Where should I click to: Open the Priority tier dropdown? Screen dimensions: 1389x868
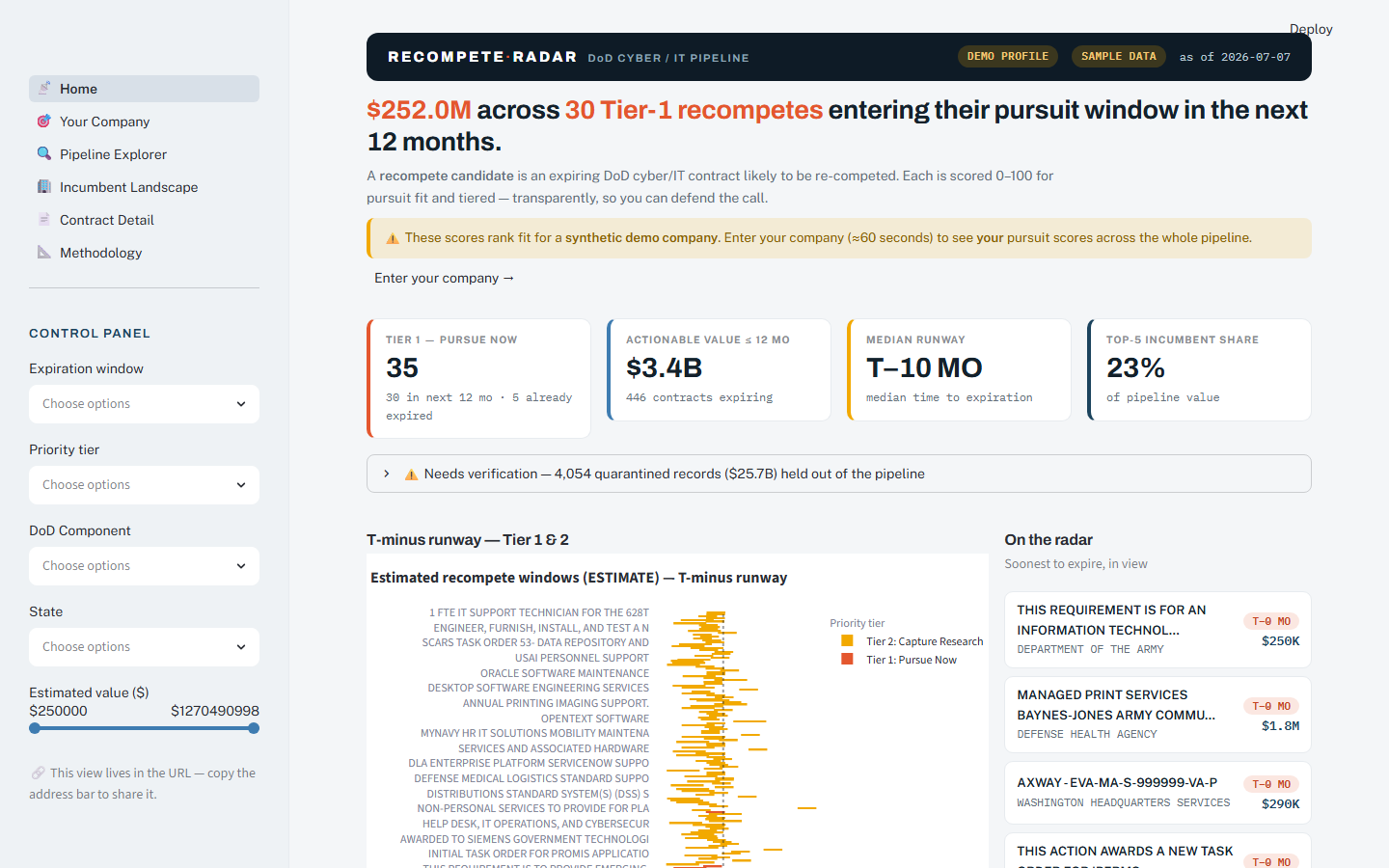pos(144,485)
